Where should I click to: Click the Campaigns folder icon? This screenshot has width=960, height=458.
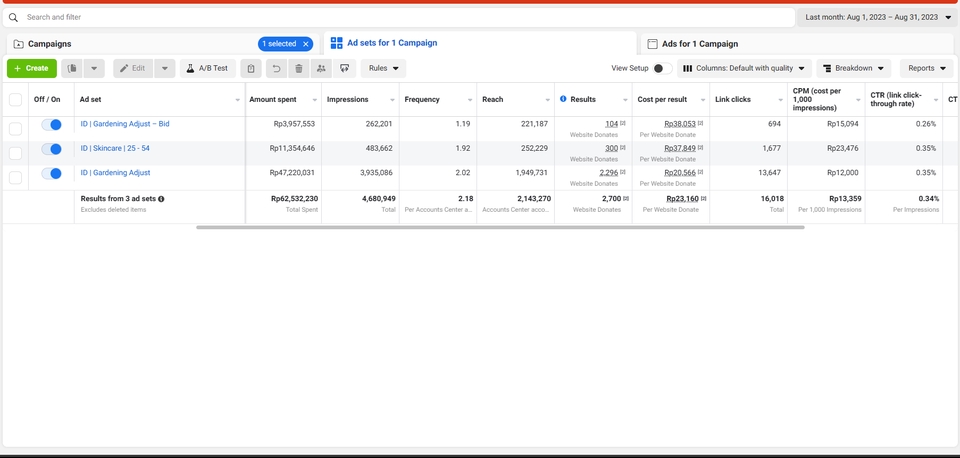pos(18,44)
